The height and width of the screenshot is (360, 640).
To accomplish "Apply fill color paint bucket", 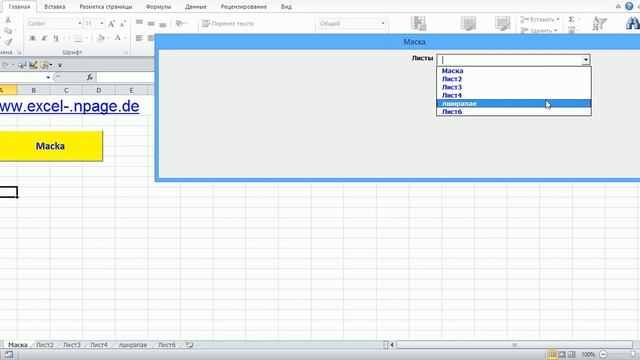I will point(101,38).
